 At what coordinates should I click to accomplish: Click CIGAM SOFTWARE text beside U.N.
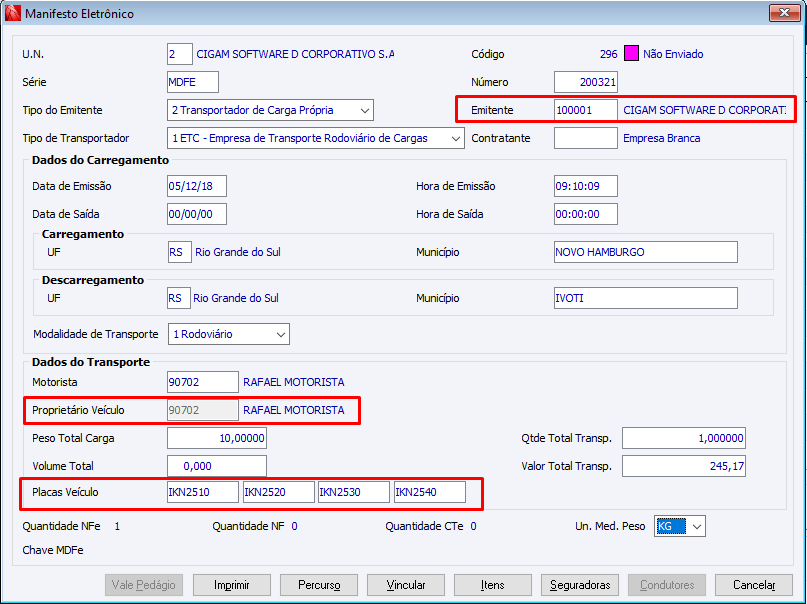click(295, 54)
